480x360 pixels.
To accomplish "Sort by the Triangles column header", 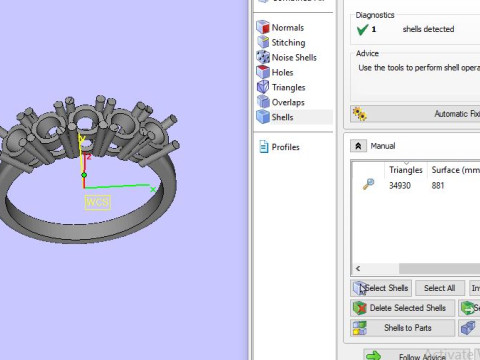I will 406,170.
